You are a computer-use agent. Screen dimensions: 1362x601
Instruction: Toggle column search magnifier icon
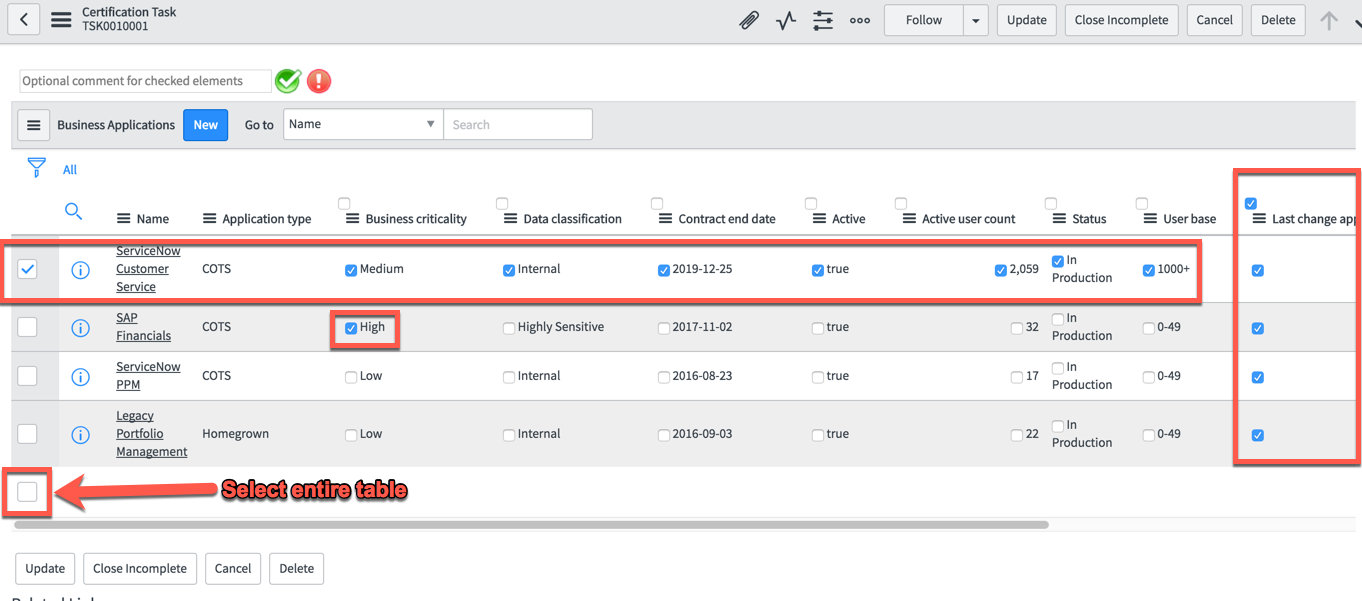tap(73, 211)
